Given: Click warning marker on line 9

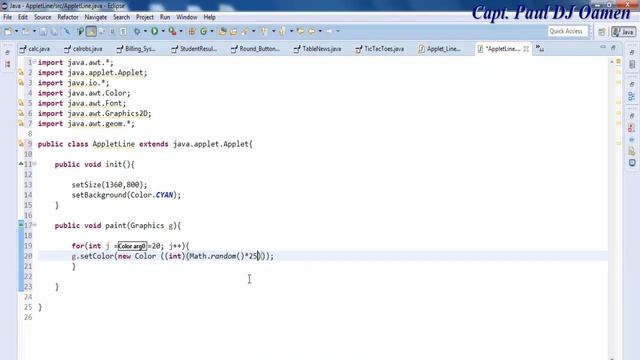Looking at the screenshot, I should coord(21,144).
